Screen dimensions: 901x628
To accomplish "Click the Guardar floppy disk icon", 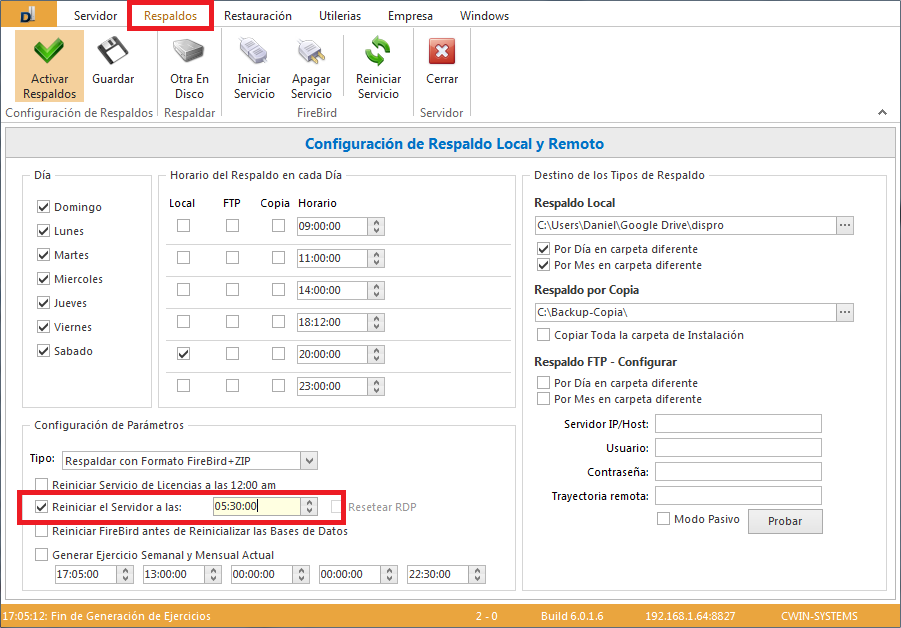I will coord(113,52).
